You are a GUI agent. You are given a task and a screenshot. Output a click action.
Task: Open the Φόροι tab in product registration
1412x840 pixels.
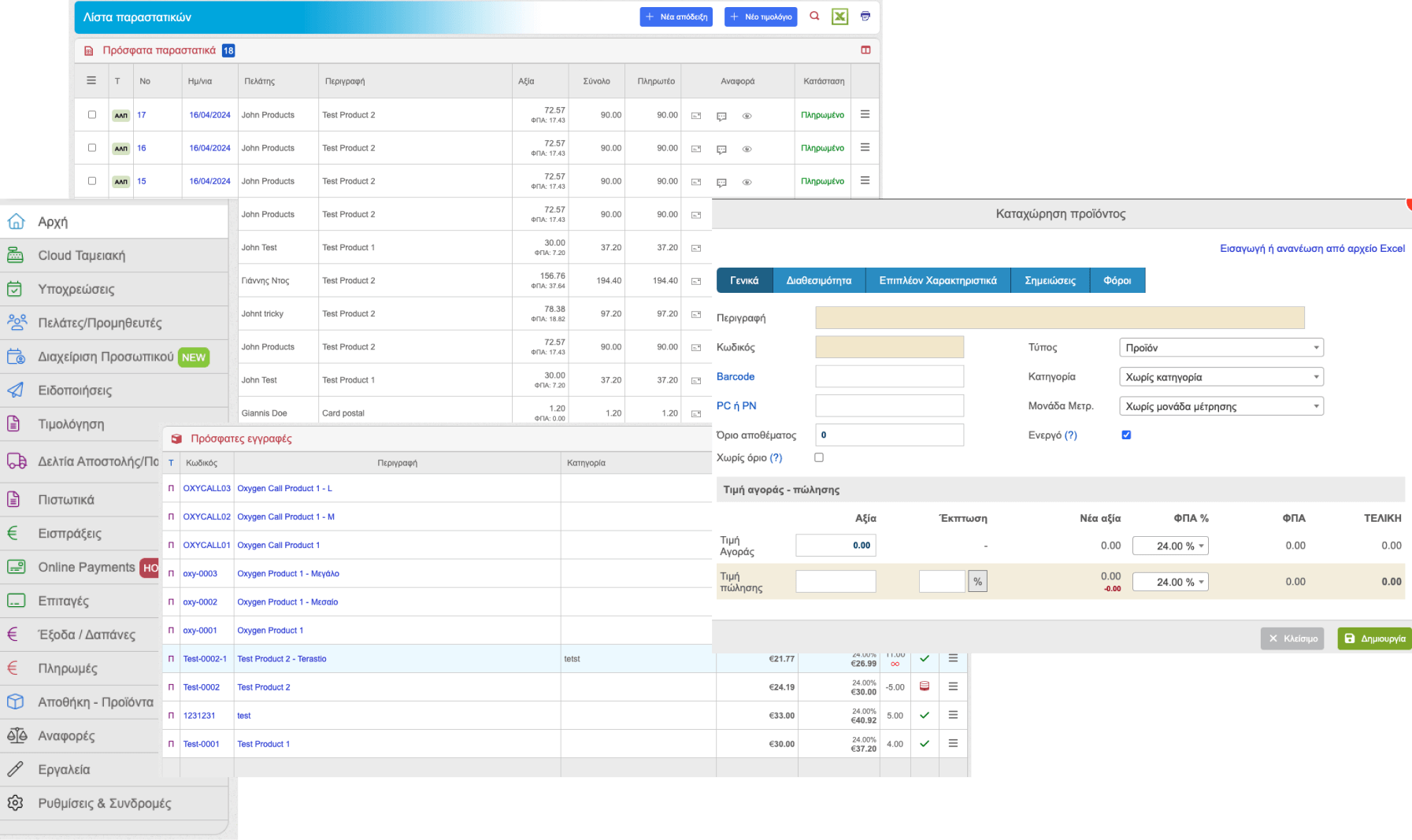tap(1117, 279)
